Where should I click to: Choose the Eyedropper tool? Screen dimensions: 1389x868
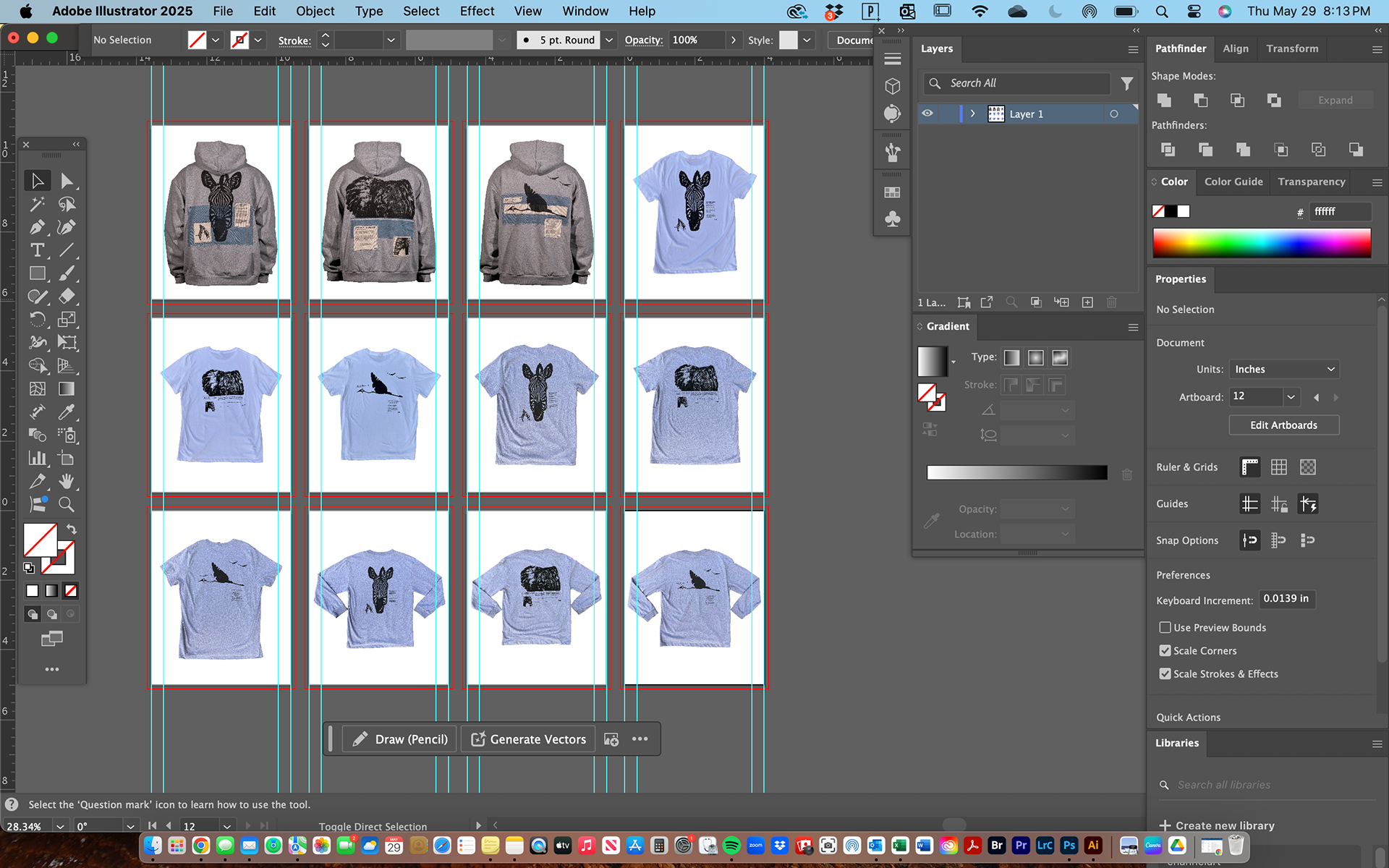tap(66, 412)
